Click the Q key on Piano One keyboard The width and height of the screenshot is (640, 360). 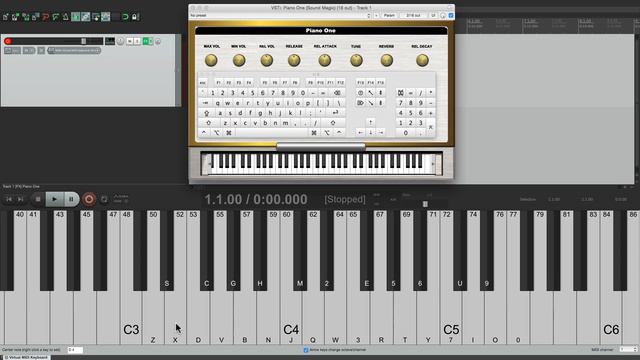tap(218, 103)
